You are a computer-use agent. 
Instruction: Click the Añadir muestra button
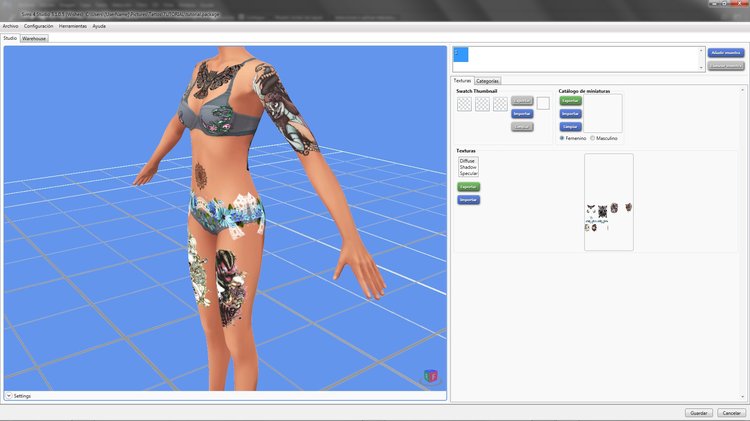[726, 53]
